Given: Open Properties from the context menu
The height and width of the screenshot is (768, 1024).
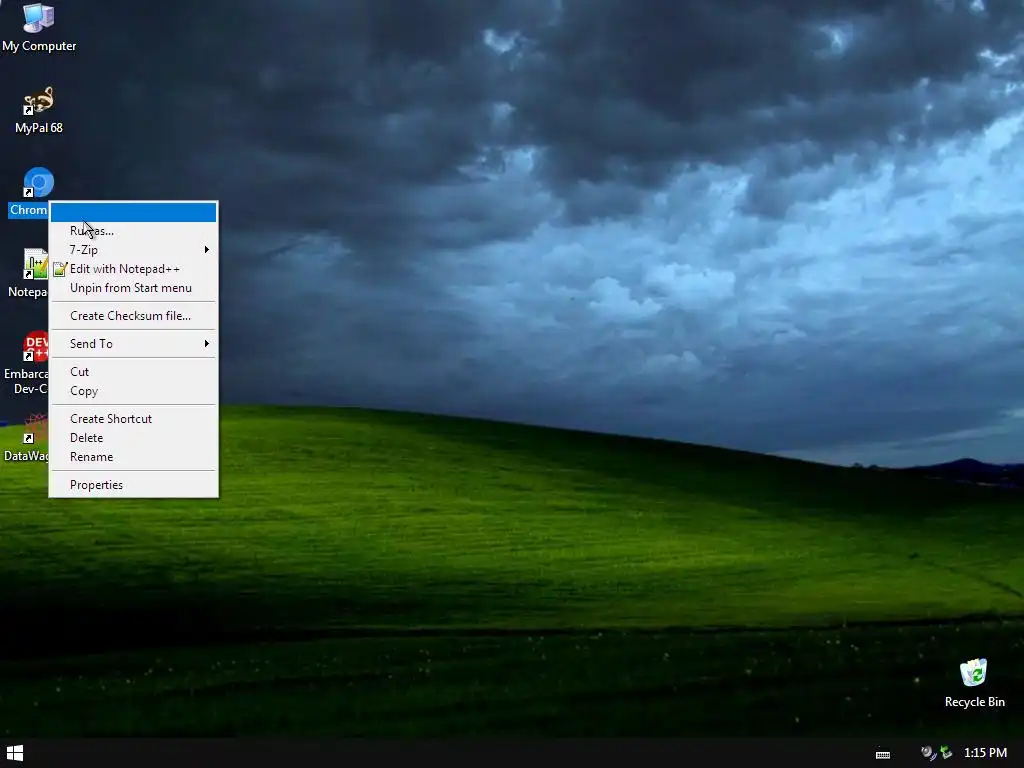Looking at the screenshot, I should [133, 485].
